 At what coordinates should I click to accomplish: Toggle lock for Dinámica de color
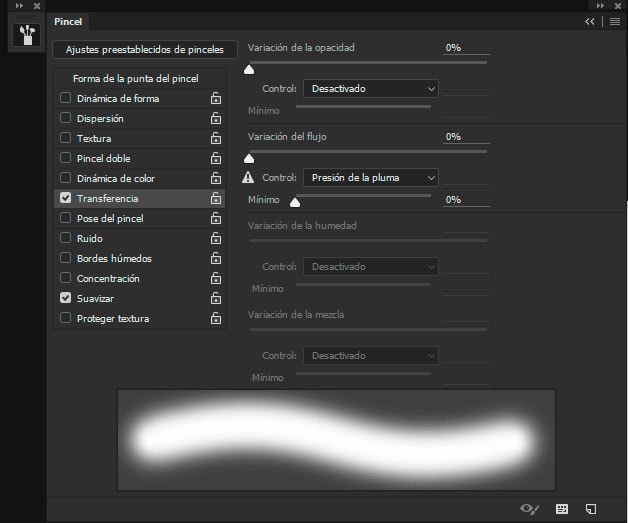(x=216, y=178)
